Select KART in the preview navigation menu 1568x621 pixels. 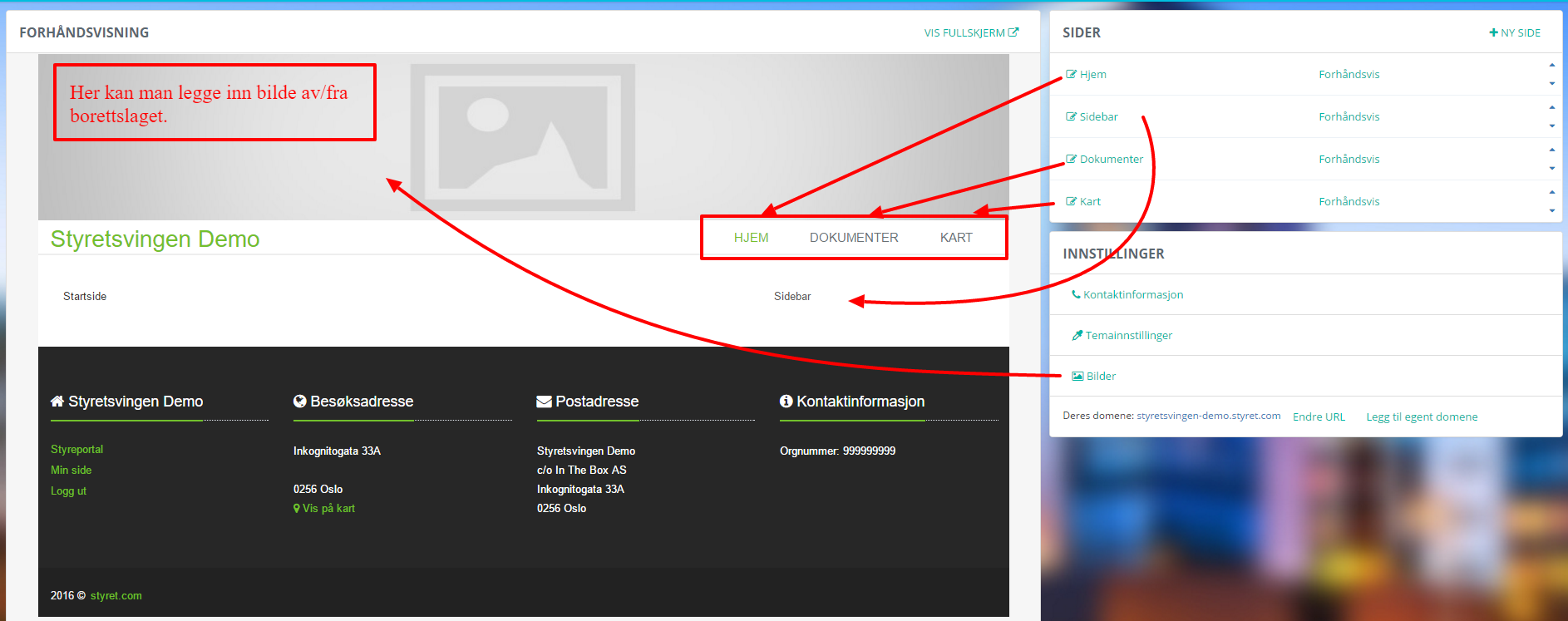(x=956, y=238)
